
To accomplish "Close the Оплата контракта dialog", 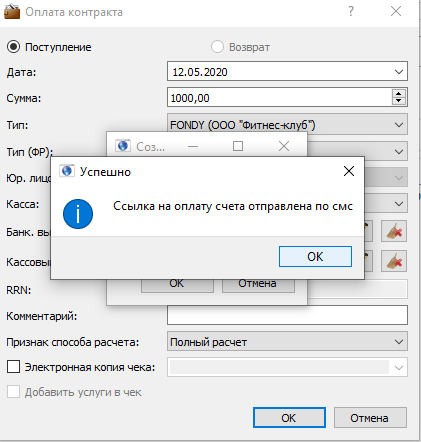I will pos(396,12).
